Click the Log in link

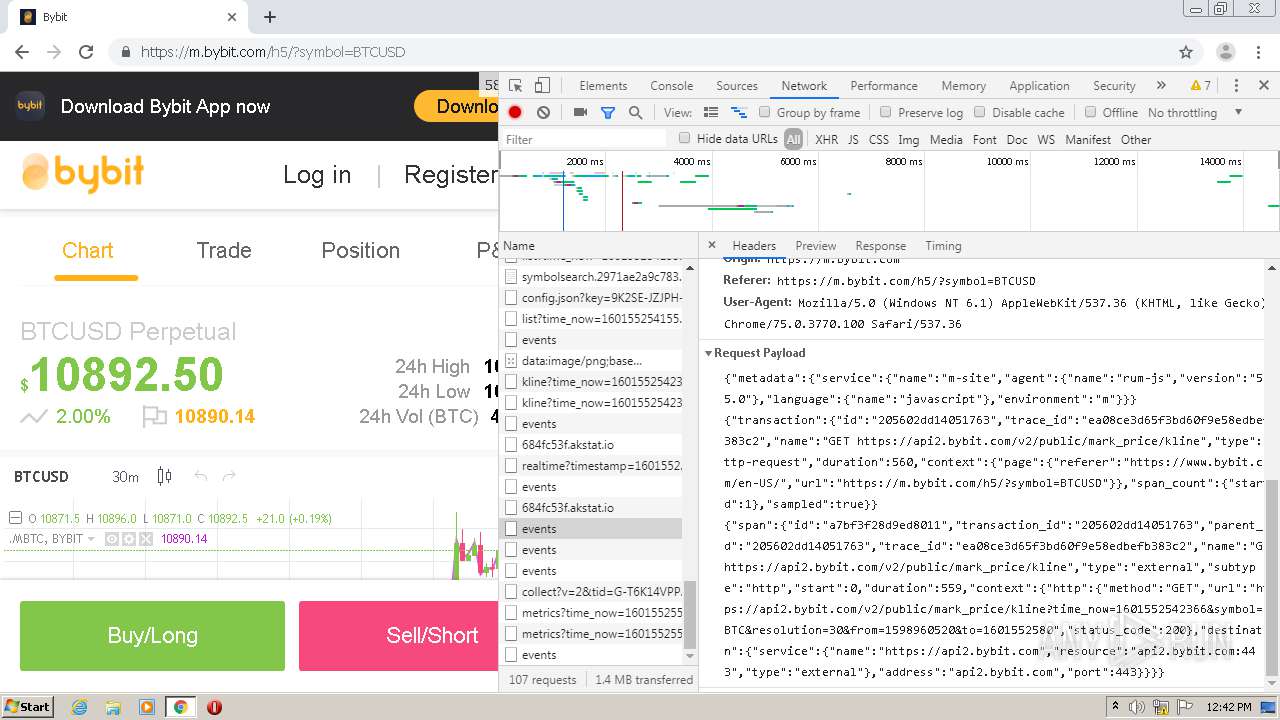[317, 175]
